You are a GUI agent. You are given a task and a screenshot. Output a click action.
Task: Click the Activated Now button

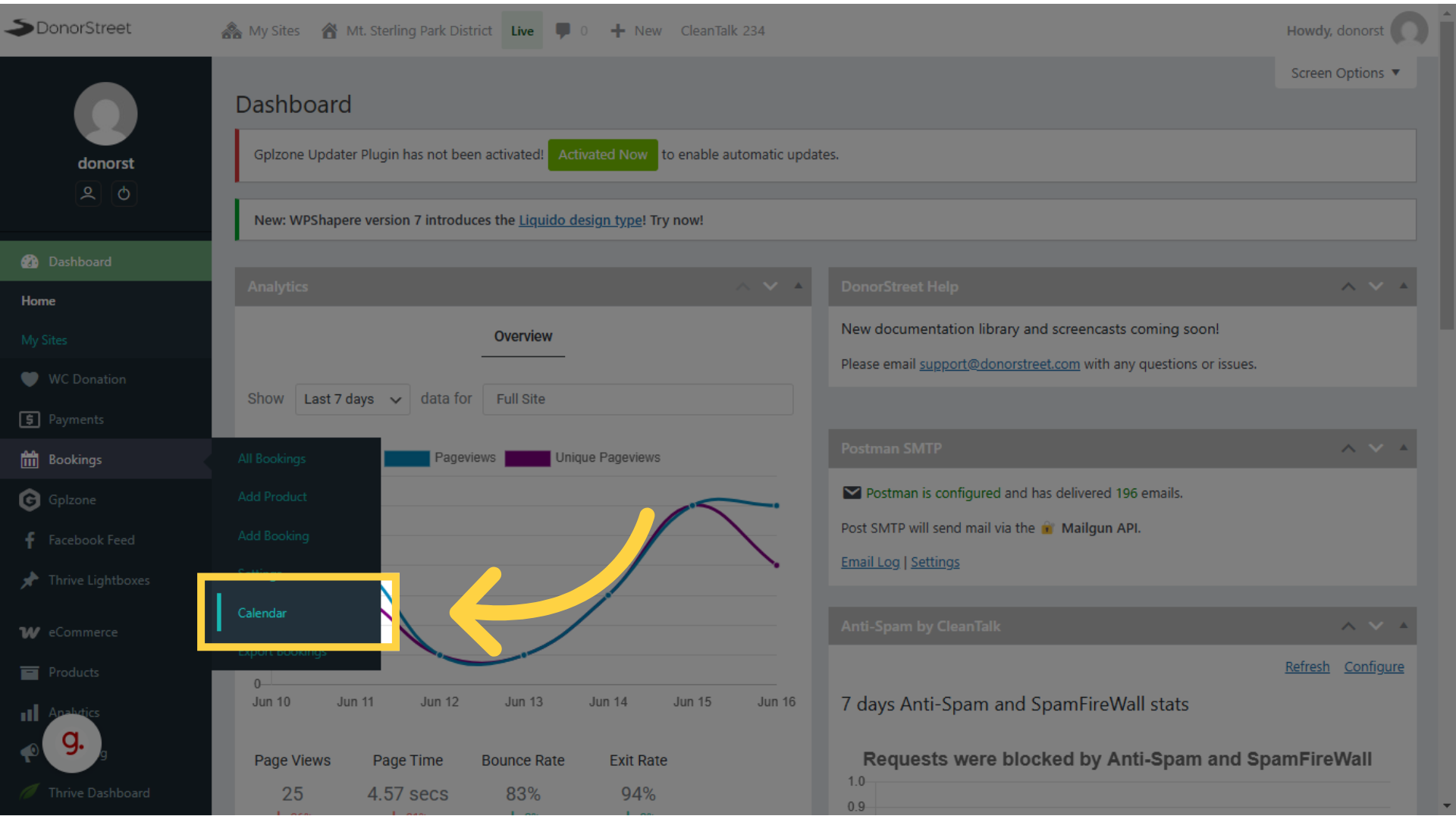[x=603, y=155]
